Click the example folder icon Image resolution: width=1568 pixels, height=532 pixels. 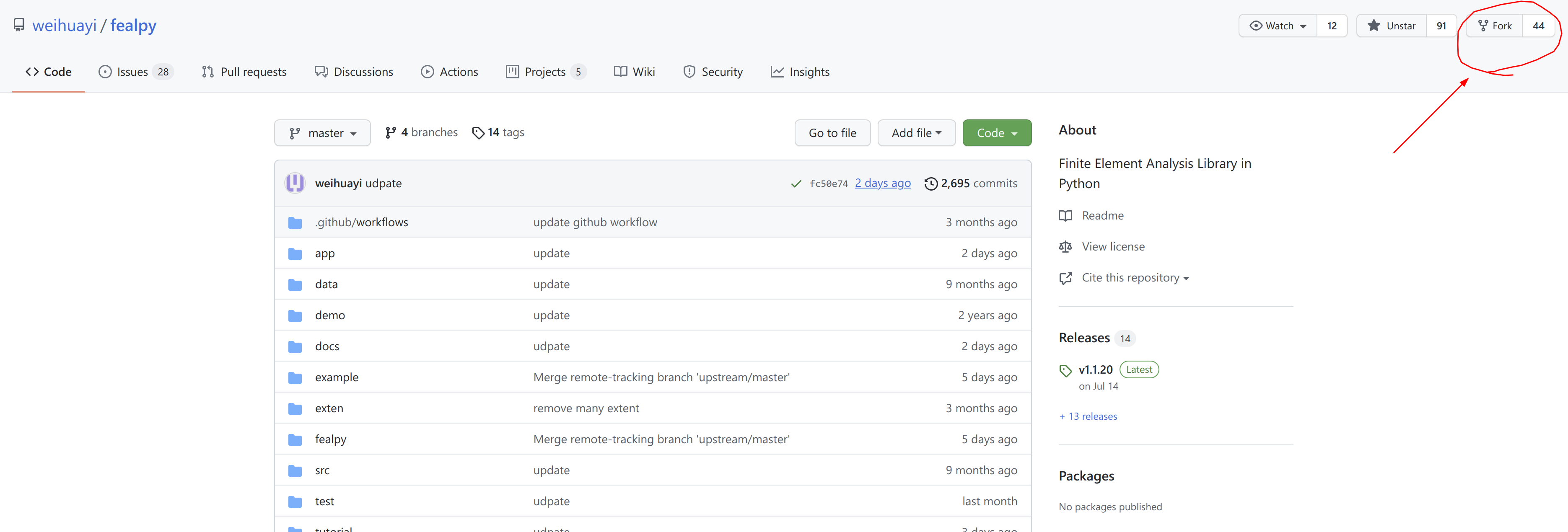pyautogui.click(x=295, y=377)
